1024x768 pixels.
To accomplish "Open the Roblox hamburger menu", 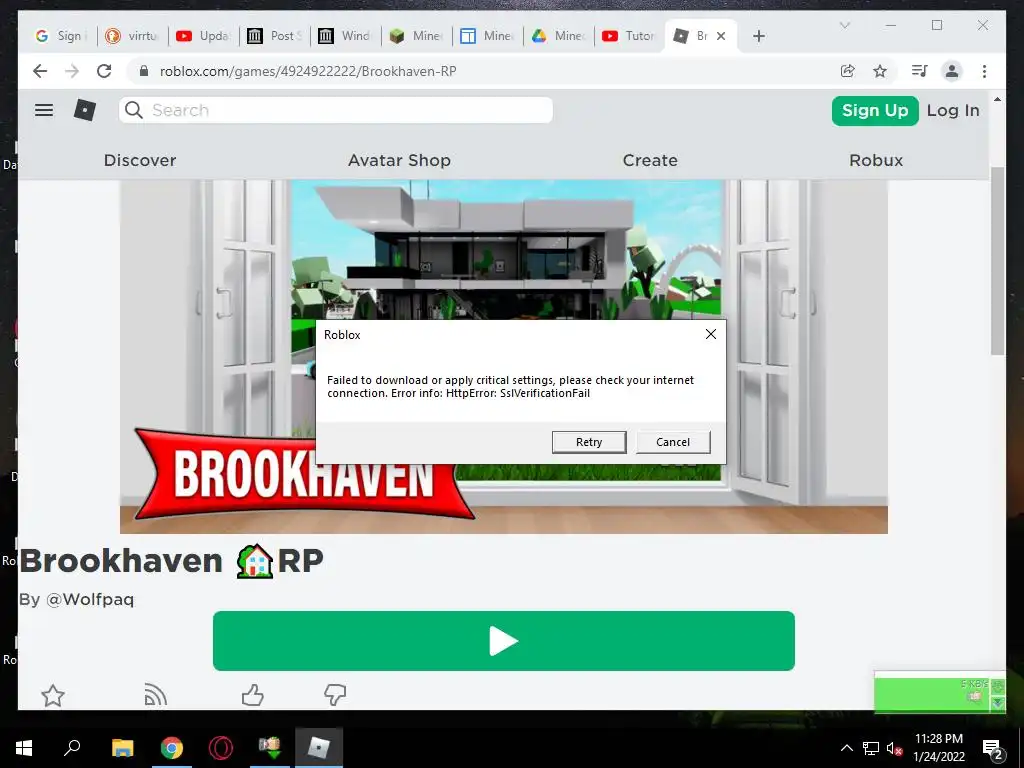I will click(x=44, y=110).
